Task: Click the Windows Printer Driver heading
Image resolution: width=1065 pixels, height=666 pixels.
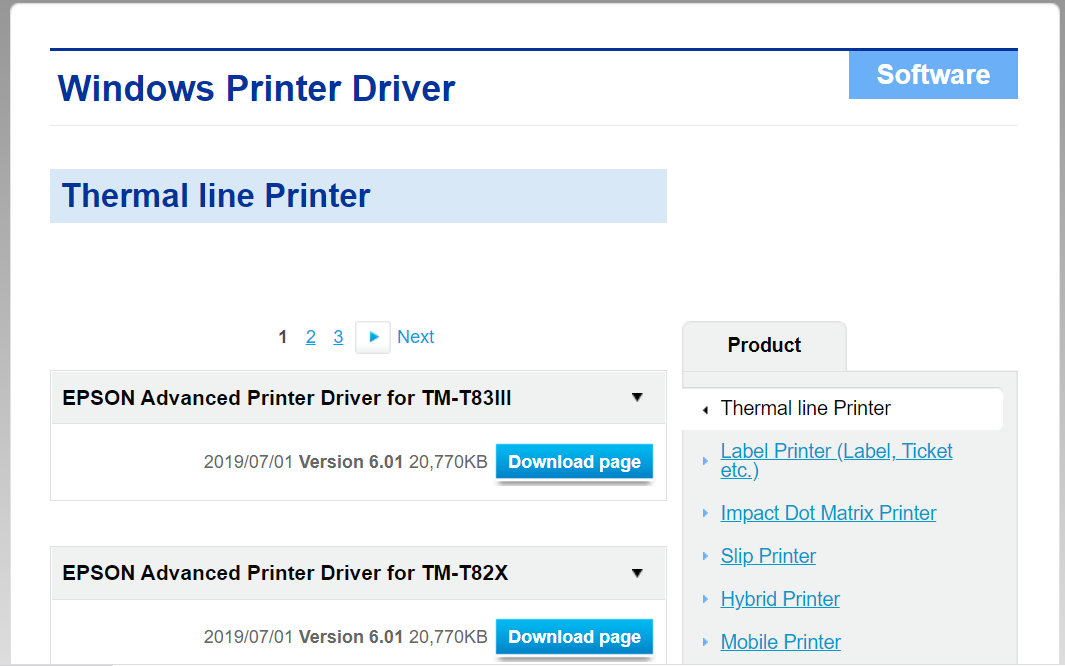Action: [256, 88]
